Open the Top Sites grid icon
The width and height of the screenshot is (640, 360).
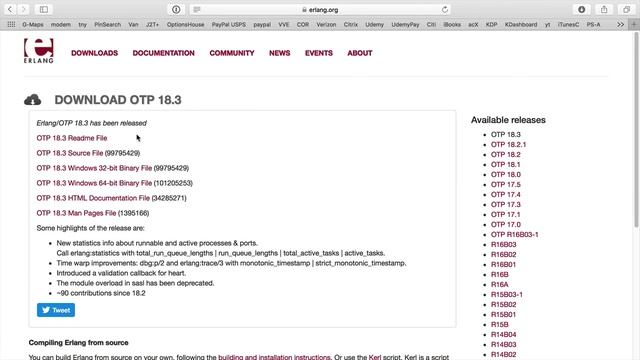[11, 24]
